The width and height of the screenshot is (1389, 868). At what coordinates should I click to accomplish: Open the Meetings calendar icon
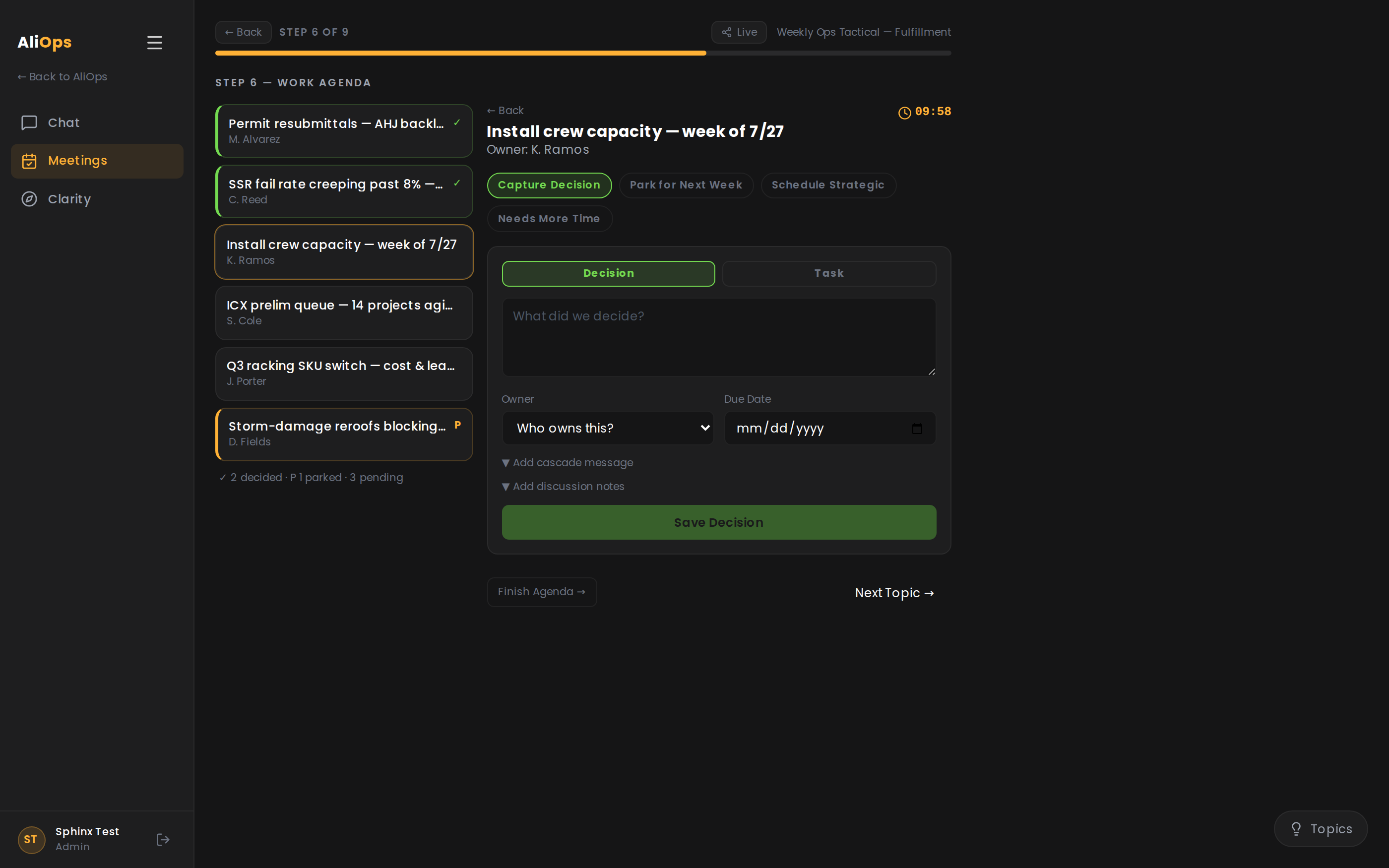[29, 161]
